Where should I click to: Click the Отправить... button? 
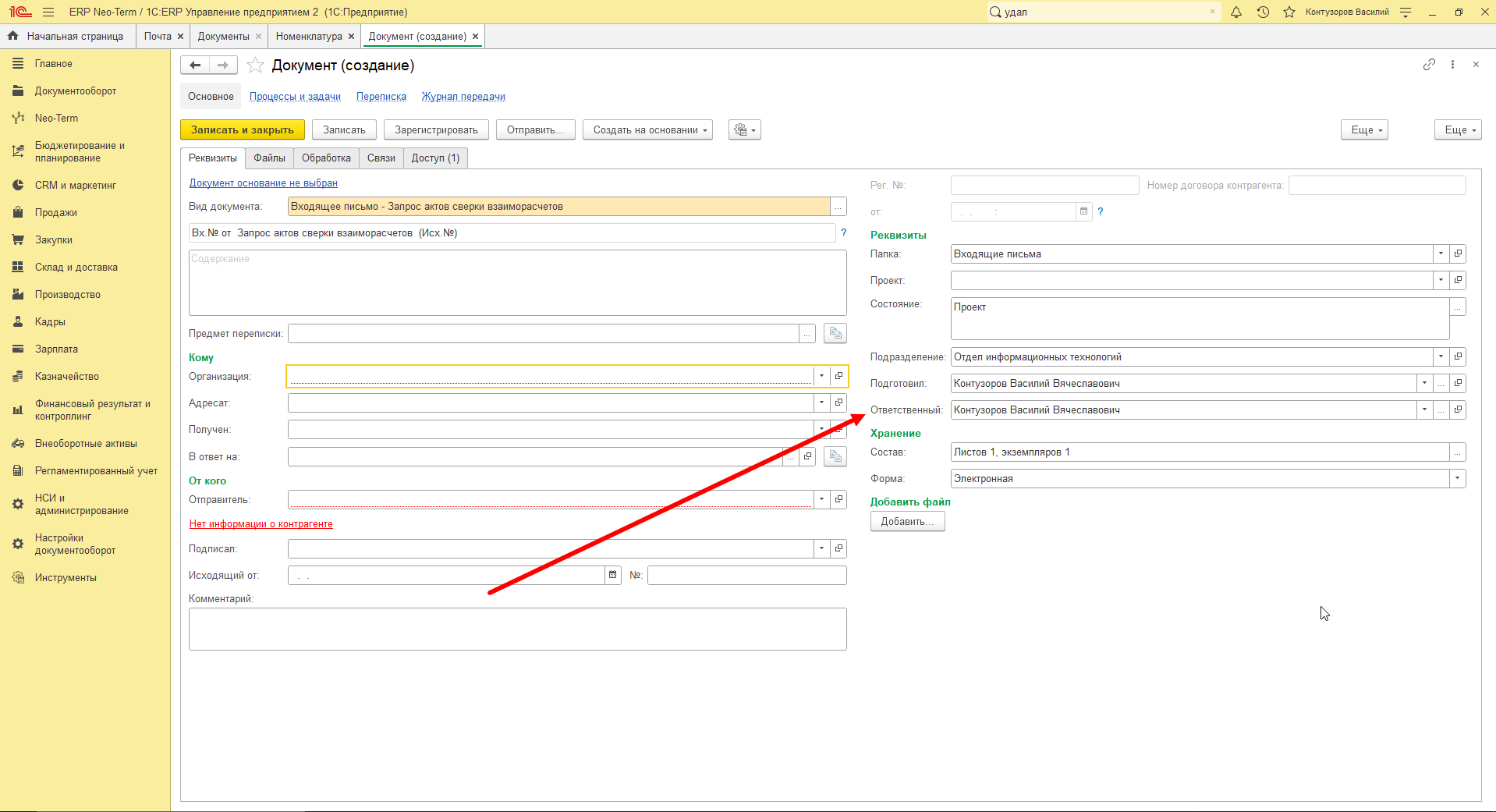pyautogui.click(x=535, y=129)
